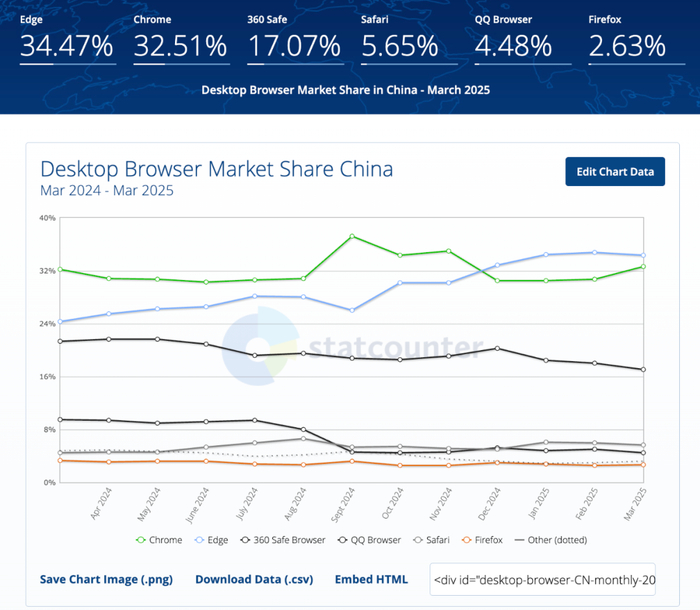The height and width of the screenshot is (610, 700).
Task: Toggle Edge series in chart legend
Action: [212, 540]
